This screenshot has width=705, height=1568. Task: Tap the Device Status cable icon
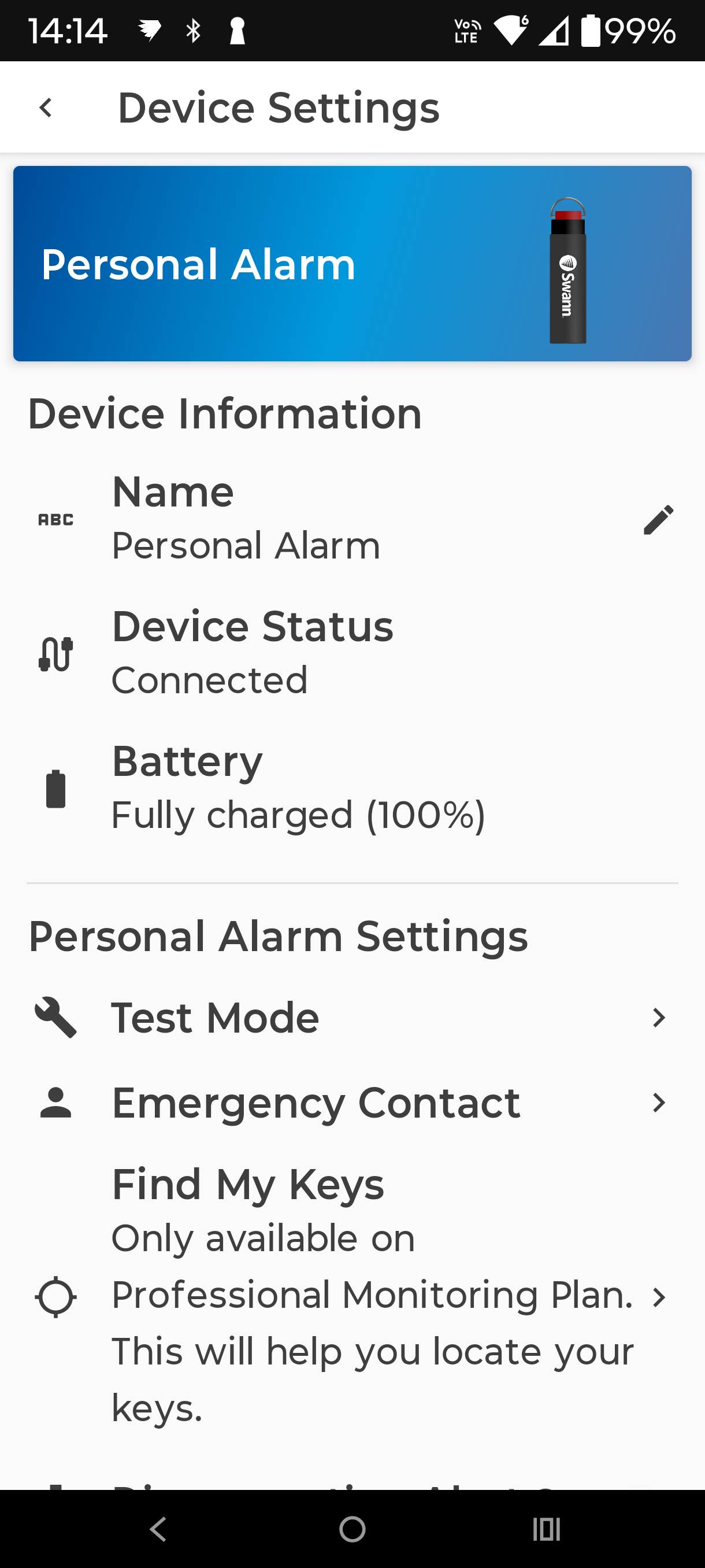pyautogui.click(x=55, y=654)
